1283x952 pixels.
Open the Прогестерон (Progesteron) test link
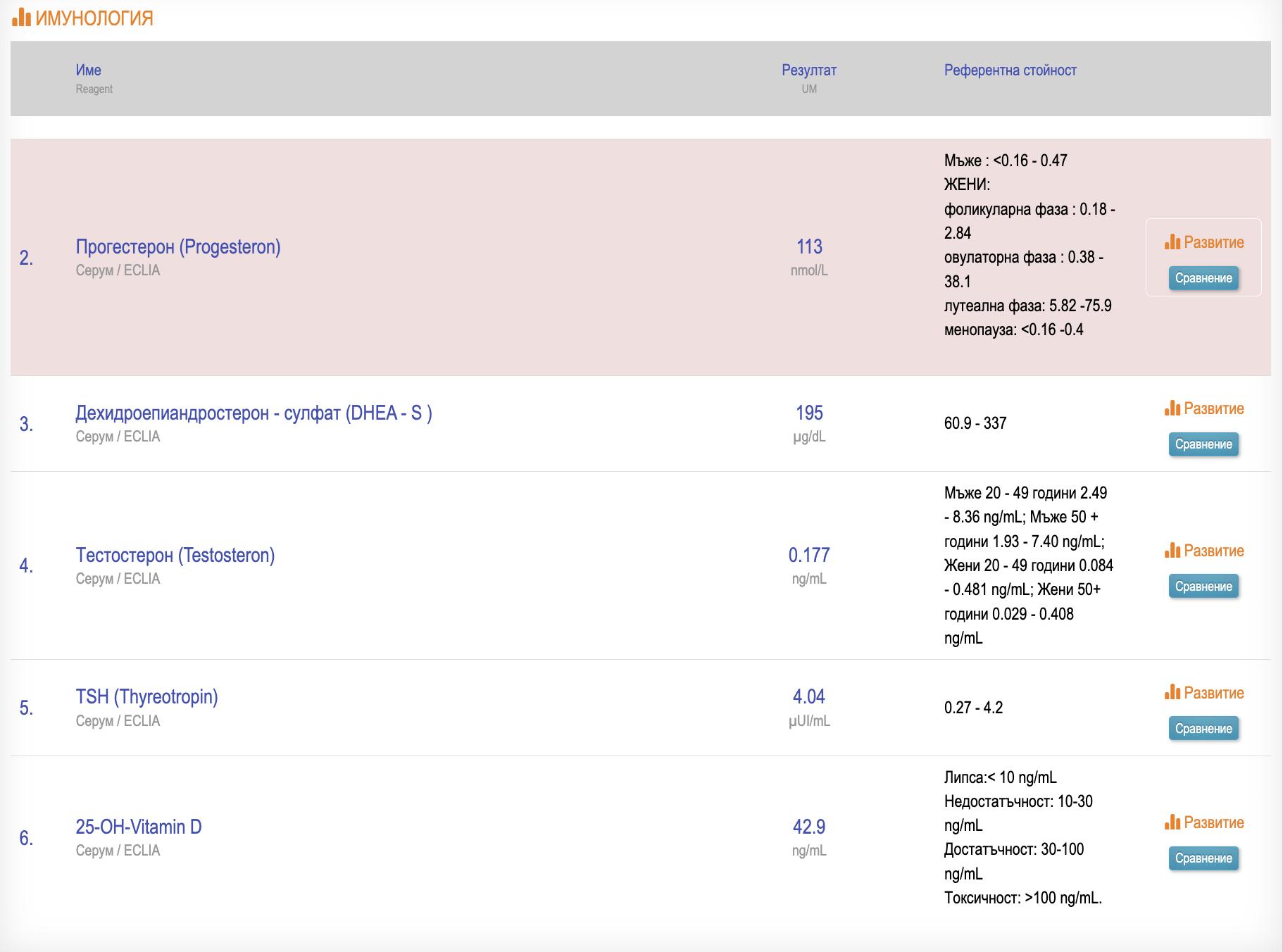click(178, 247)
